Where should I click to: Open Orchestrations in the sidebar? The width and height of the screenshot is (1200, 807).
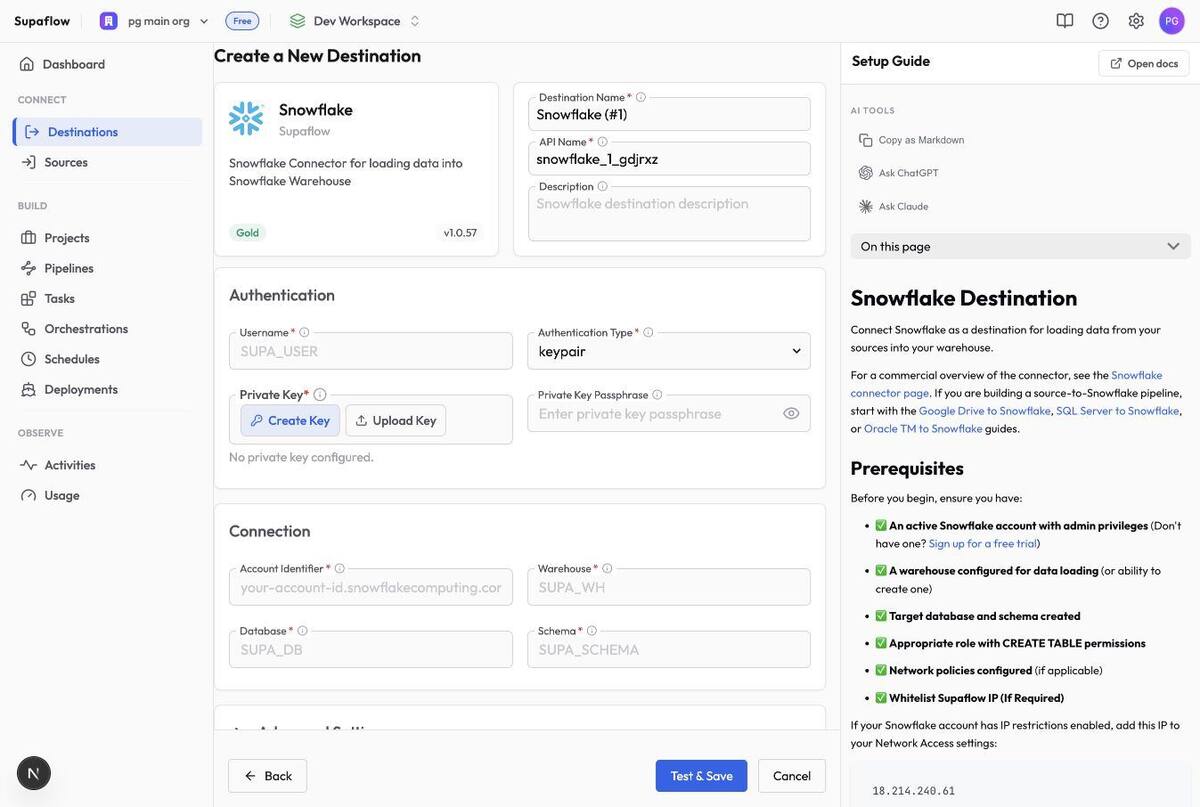pos(107,329)
